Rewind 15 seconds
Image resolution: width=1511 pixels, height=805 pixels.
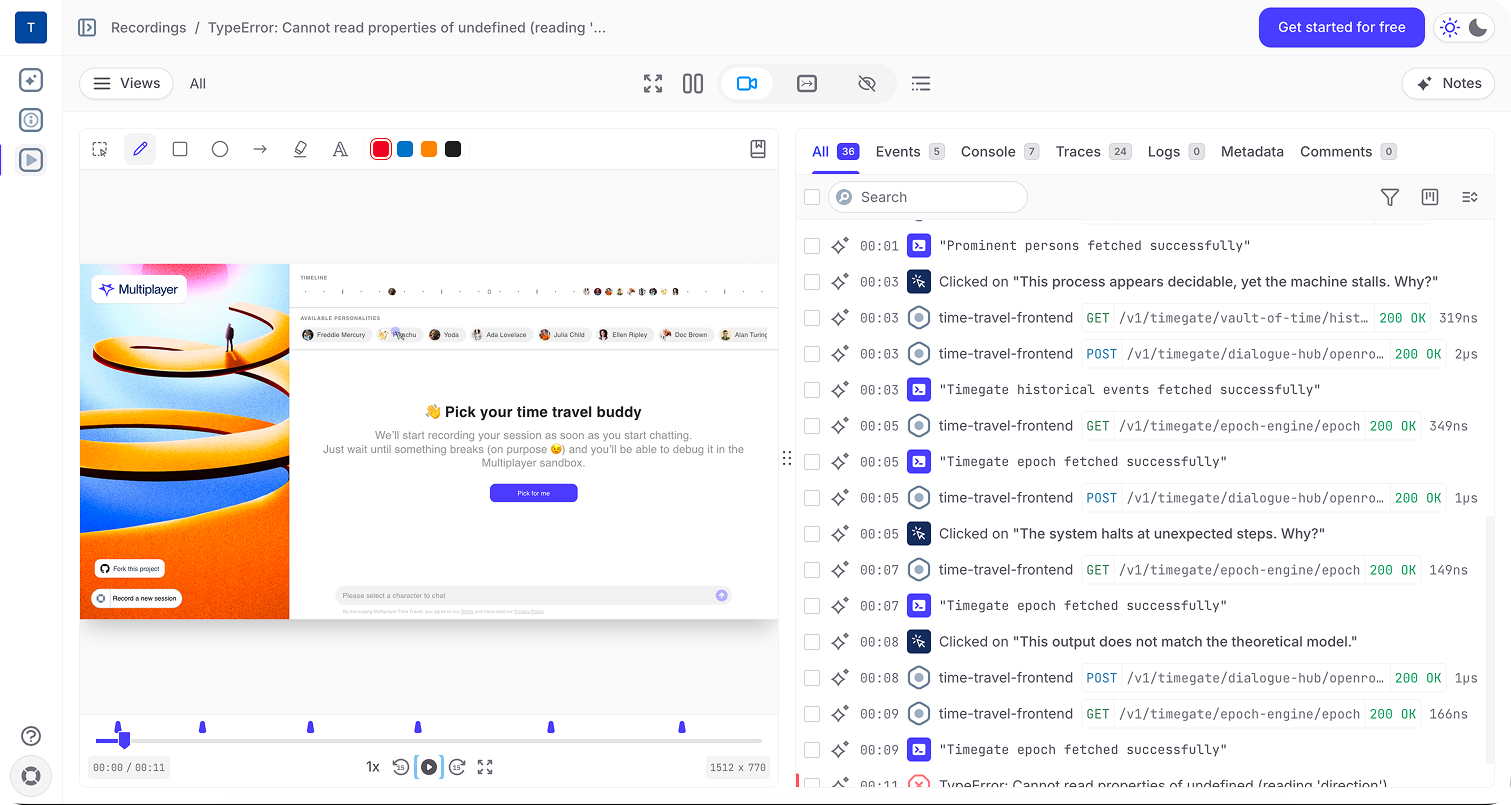click(x=401, y=767)
